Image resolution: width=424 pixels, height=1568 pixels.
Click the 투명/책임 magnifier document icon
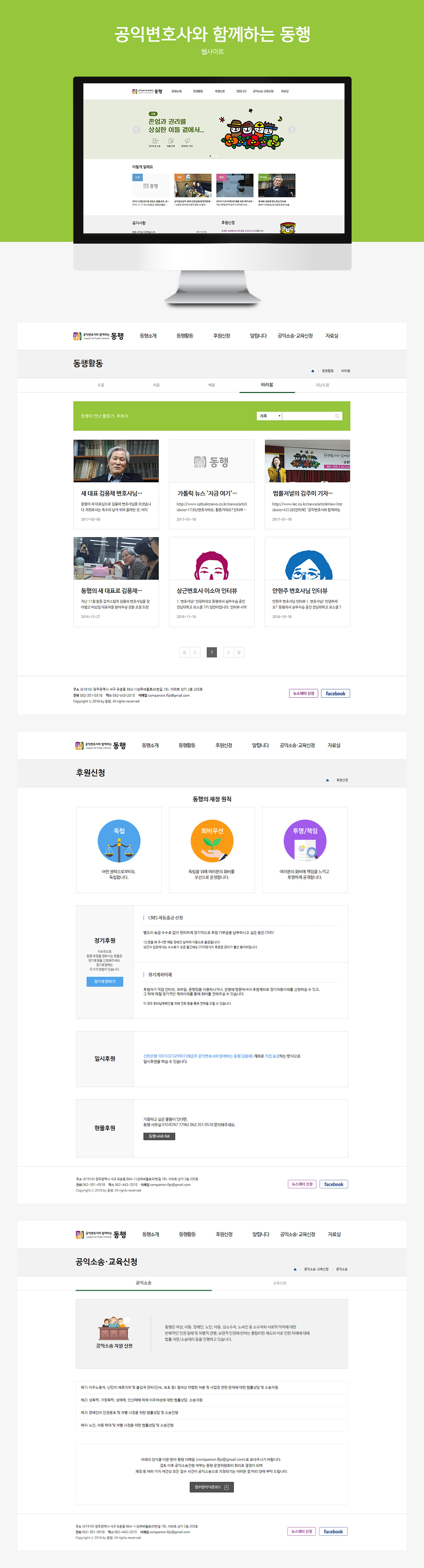(305, 841)
